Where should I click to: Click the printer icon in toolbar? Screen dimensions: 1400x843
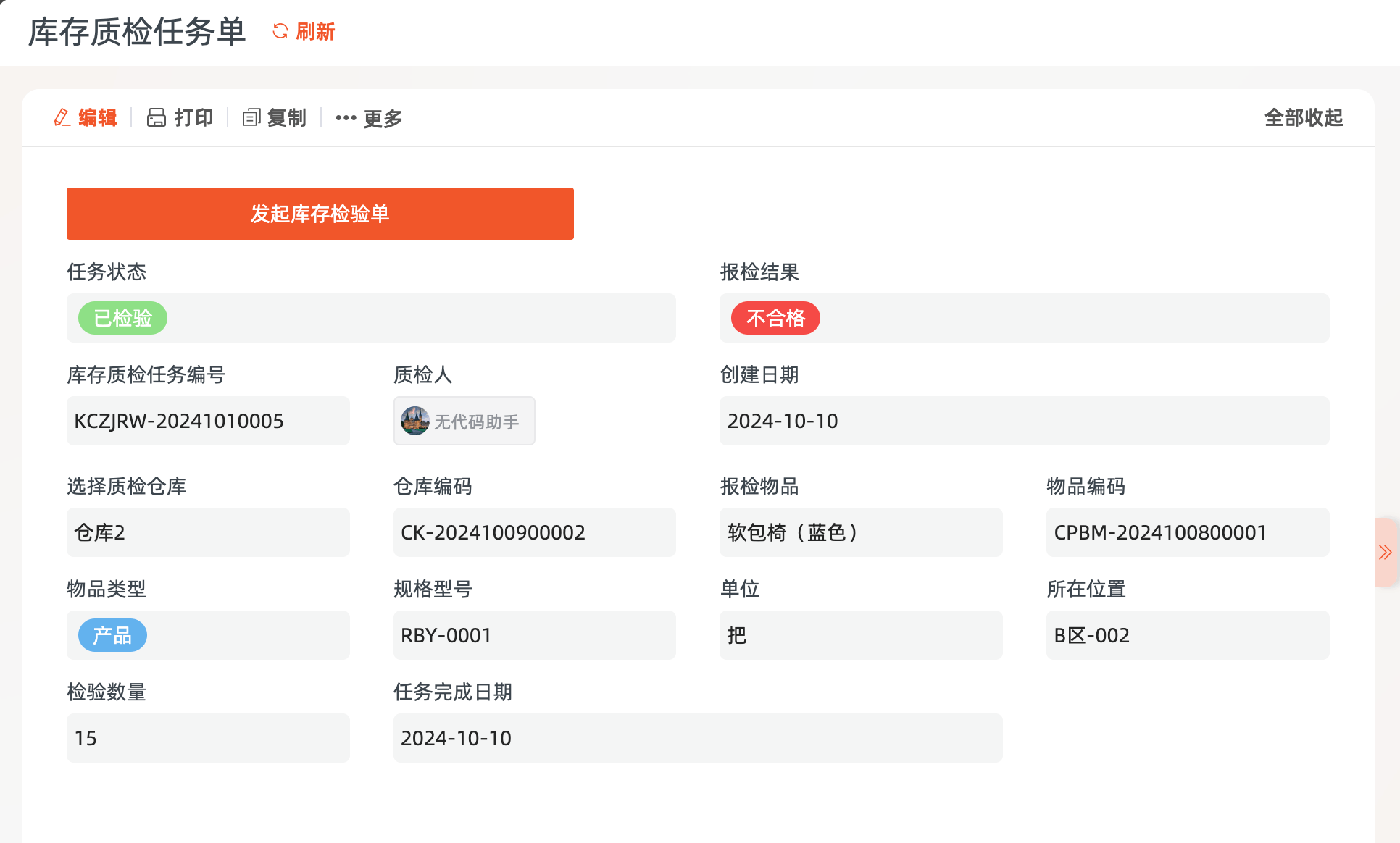pyautogui.click(x=156, y=117)
